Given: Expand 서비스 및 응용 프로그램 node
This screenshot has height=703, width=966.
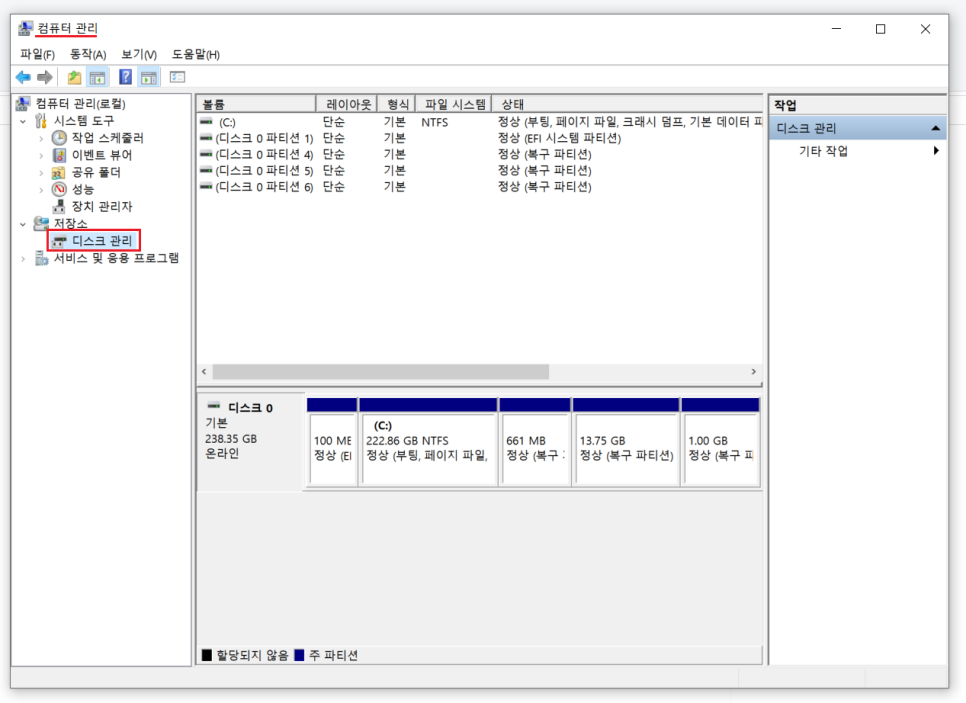Looking at the screenshot, I should [23, 259].
